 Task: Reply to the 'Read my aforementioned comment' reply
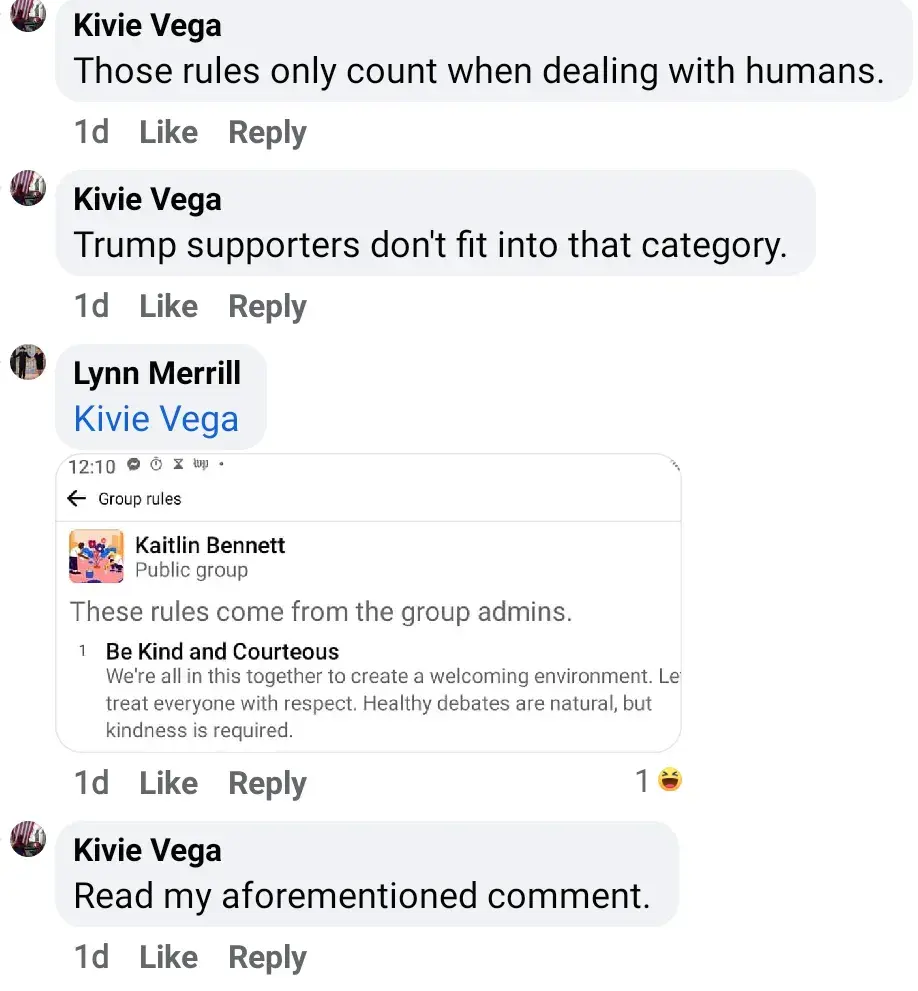click(x=267, y=958)
